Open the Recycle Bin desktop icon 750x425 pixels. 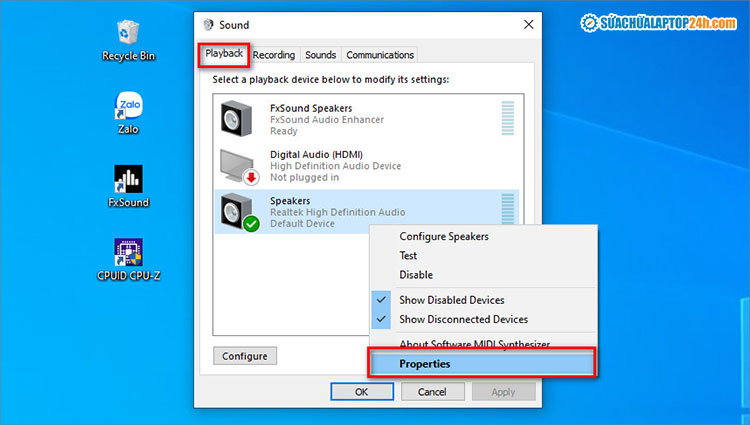pyautogui.click(x=127, y=35)
